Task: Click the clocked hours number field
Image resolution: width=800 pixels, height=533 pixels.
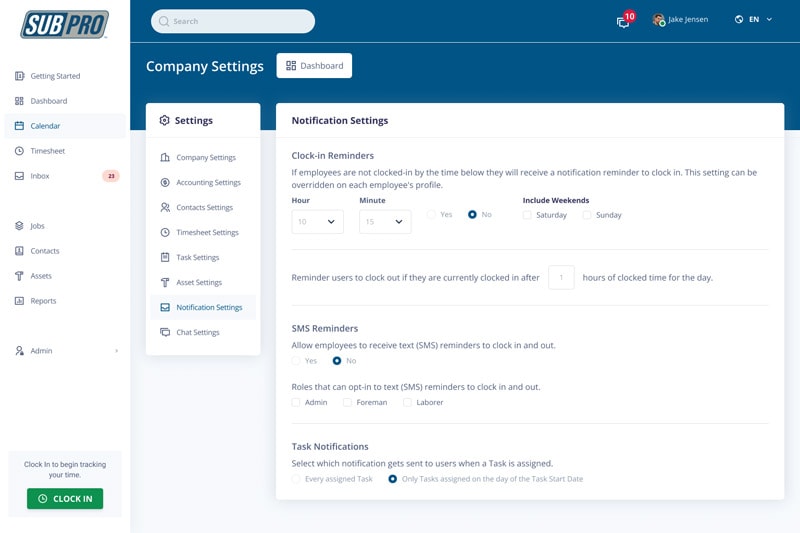Action: 561,277
